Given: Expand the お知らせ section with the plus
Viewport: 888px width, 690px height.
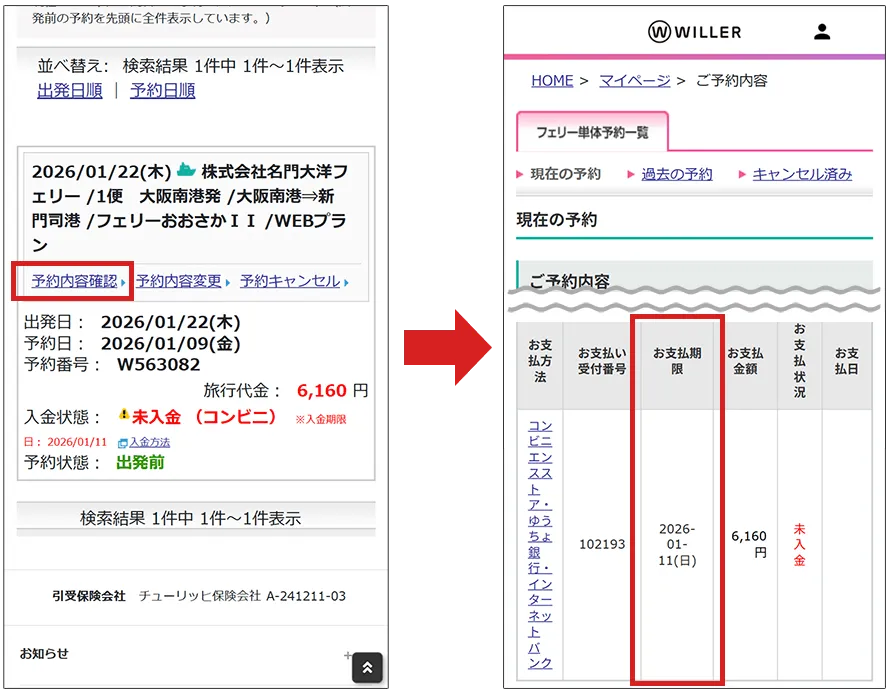Looking at the screenshot, I should [x=347, y=654].
